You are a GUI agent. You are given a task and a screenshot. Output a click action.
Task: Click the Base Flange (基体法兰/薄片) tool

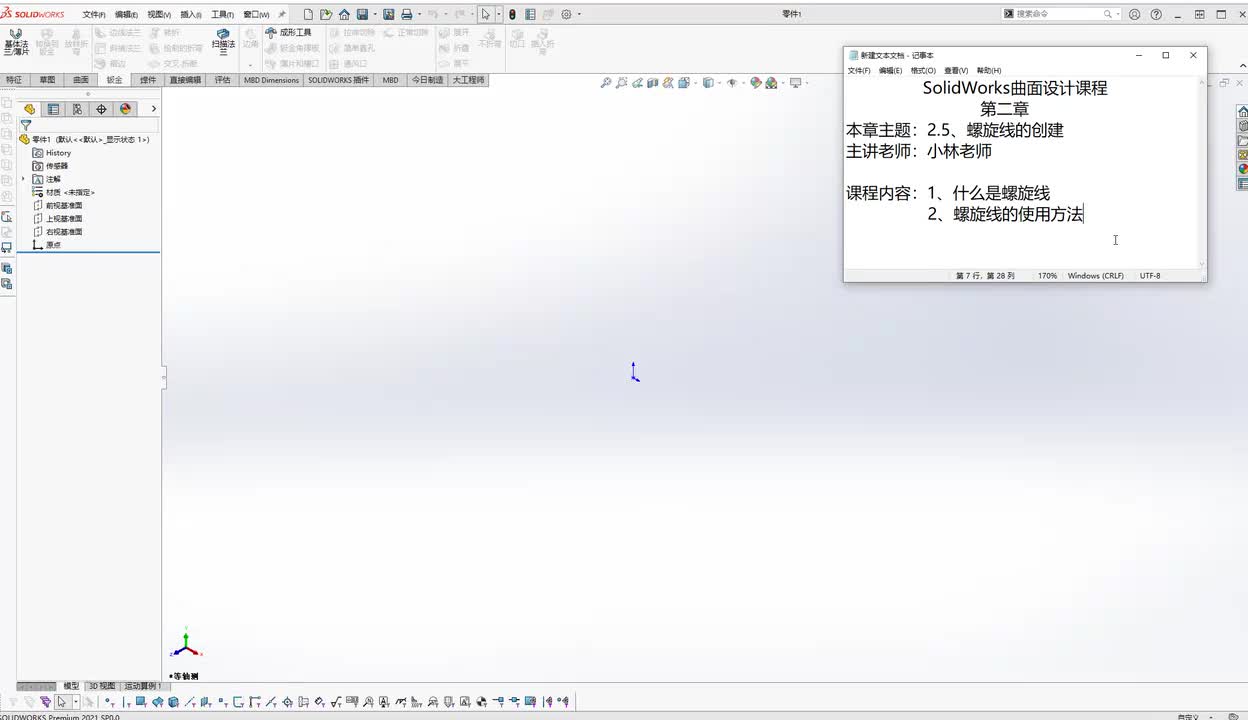[16, 42]
